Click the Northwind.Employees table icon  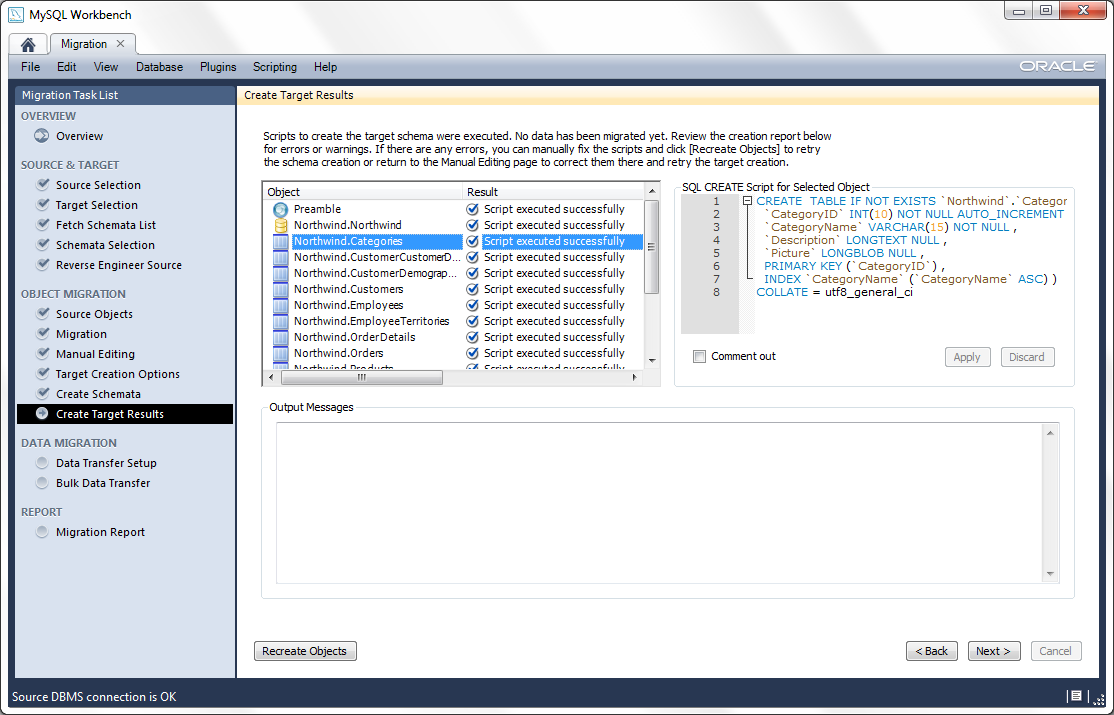coord(280,305)
